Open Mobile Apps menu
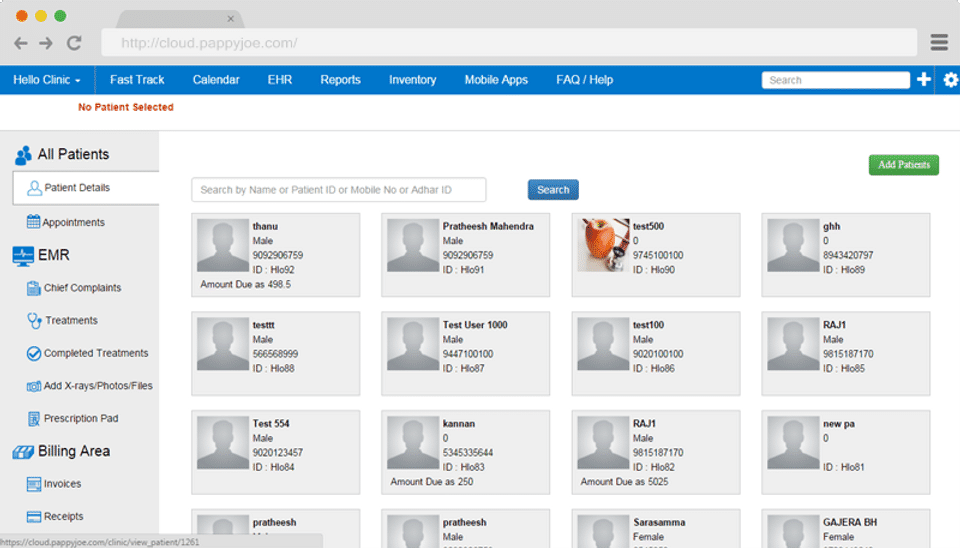This screenshot has height=548, width=960. point(496,80)
